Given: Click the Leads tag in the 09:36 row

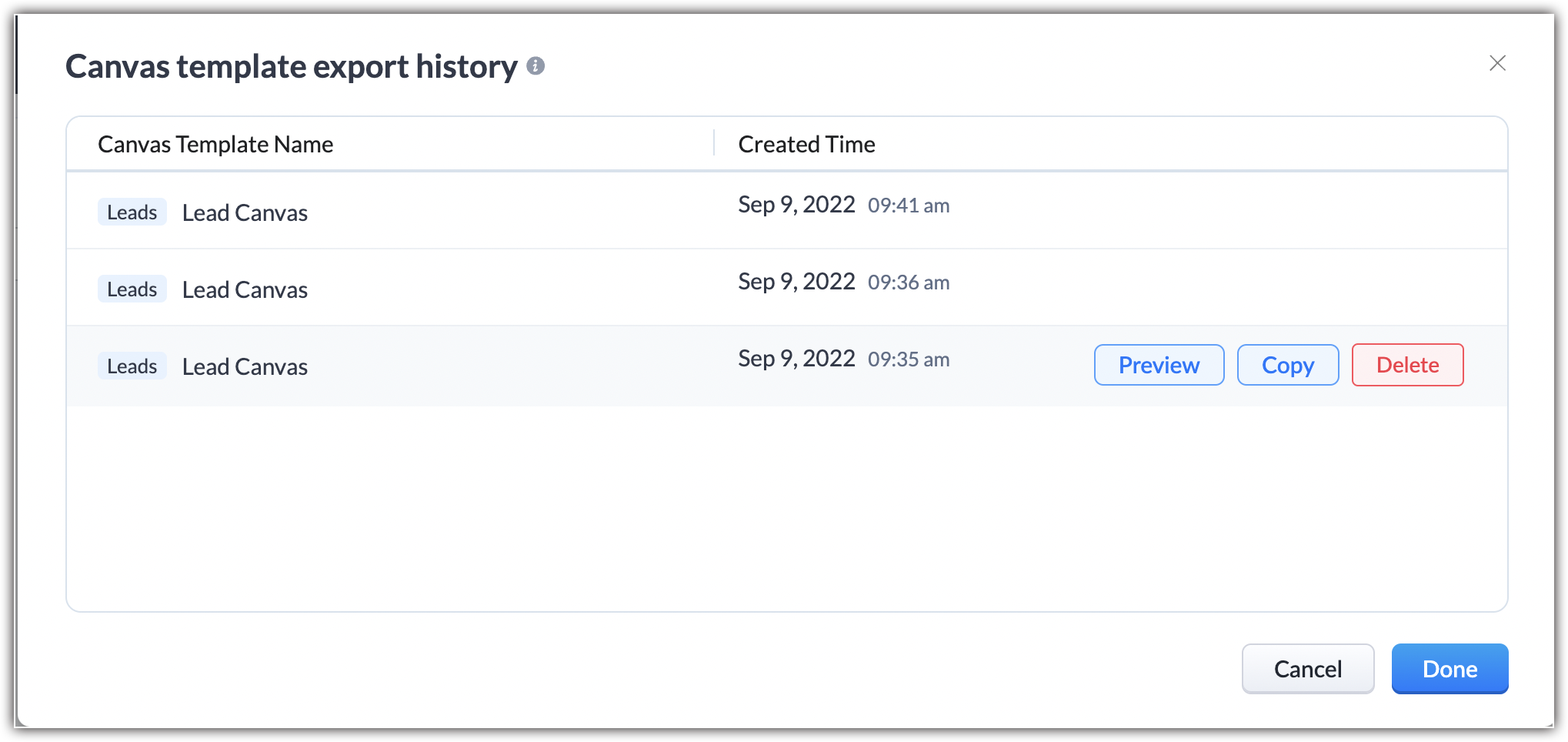Looking at the screenshot, I should (132, 289).
